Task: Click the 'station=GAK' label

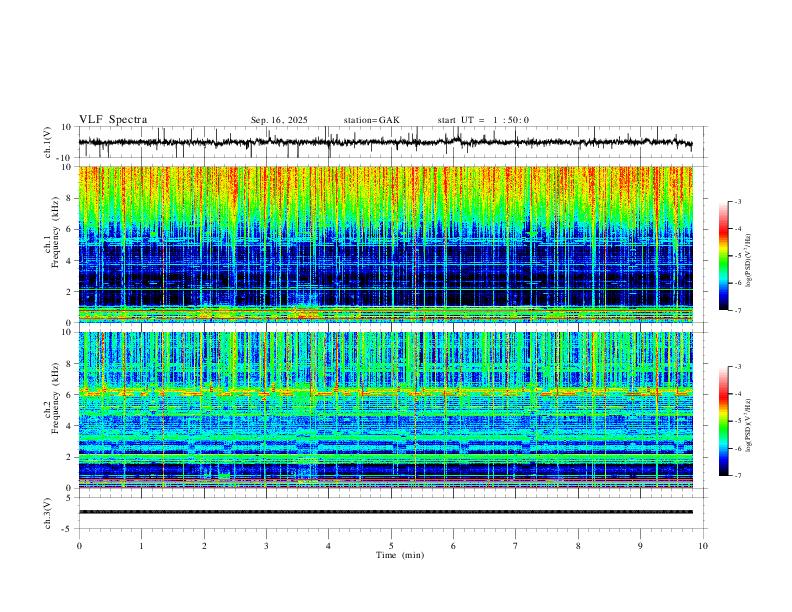Action: [371, 120]
